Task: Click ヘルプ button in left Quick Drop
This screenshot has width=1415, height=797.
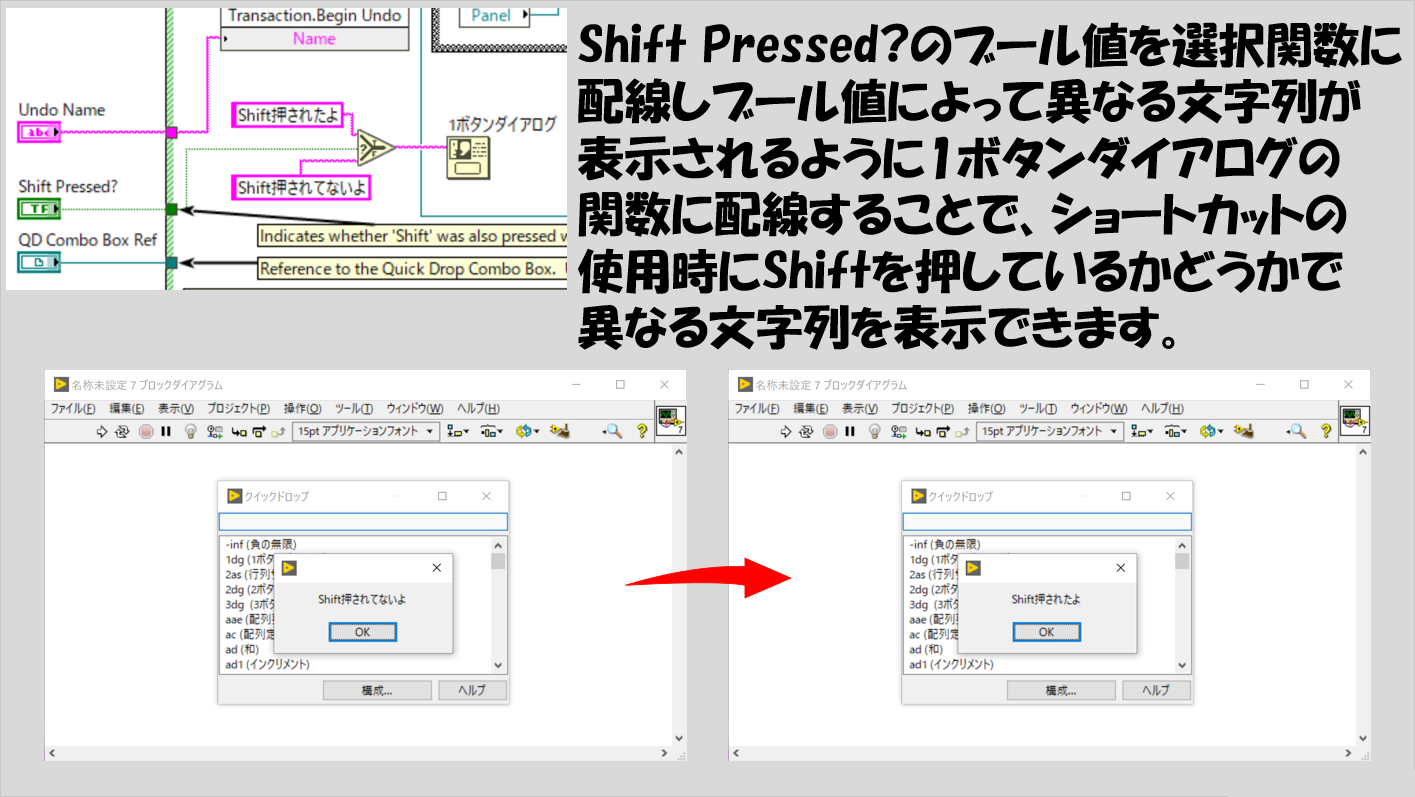Action: (x=472, y=690)
